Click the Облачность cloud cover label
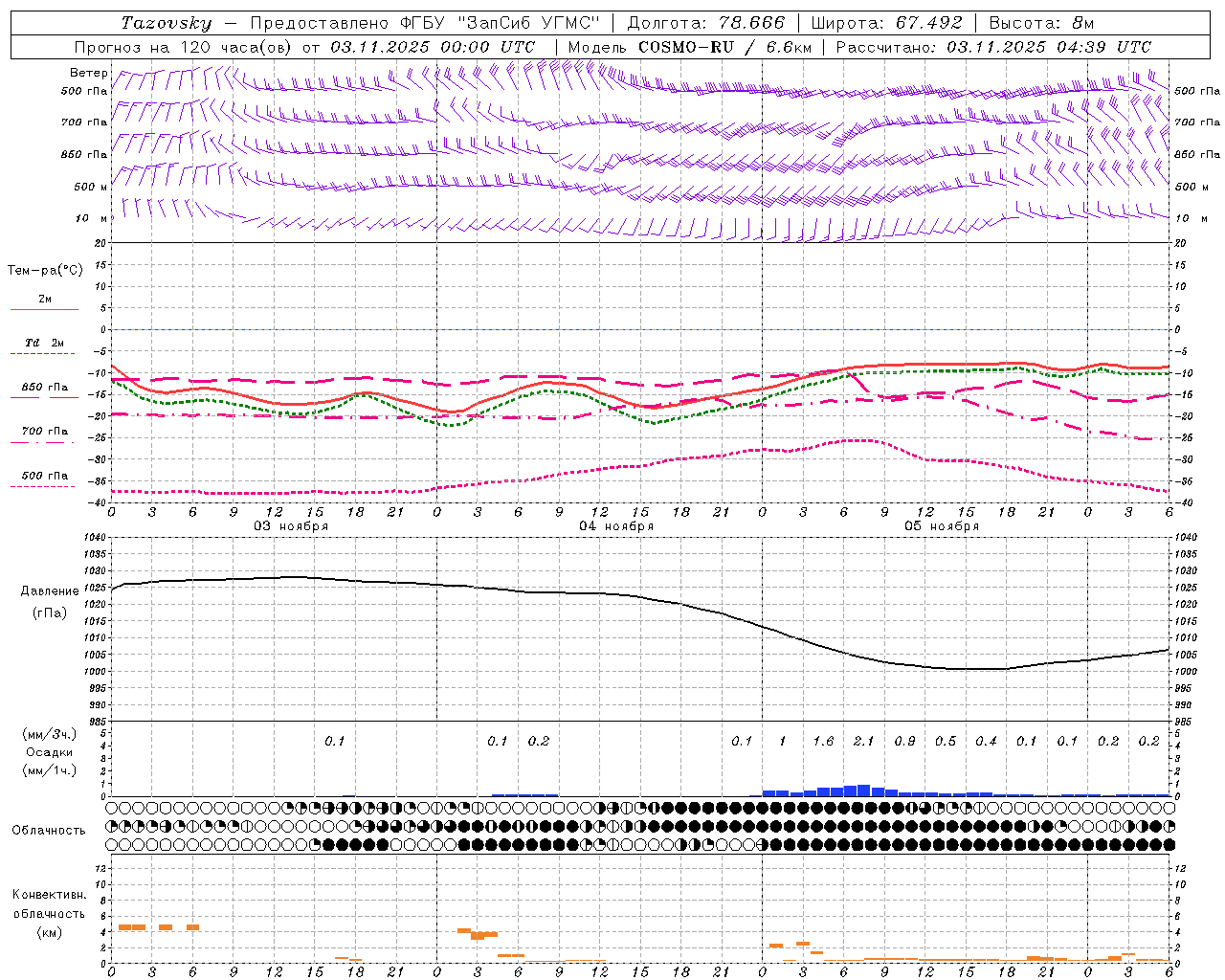Image resolution: width=1225 pixels, height=980 pixels. point(49,831)
